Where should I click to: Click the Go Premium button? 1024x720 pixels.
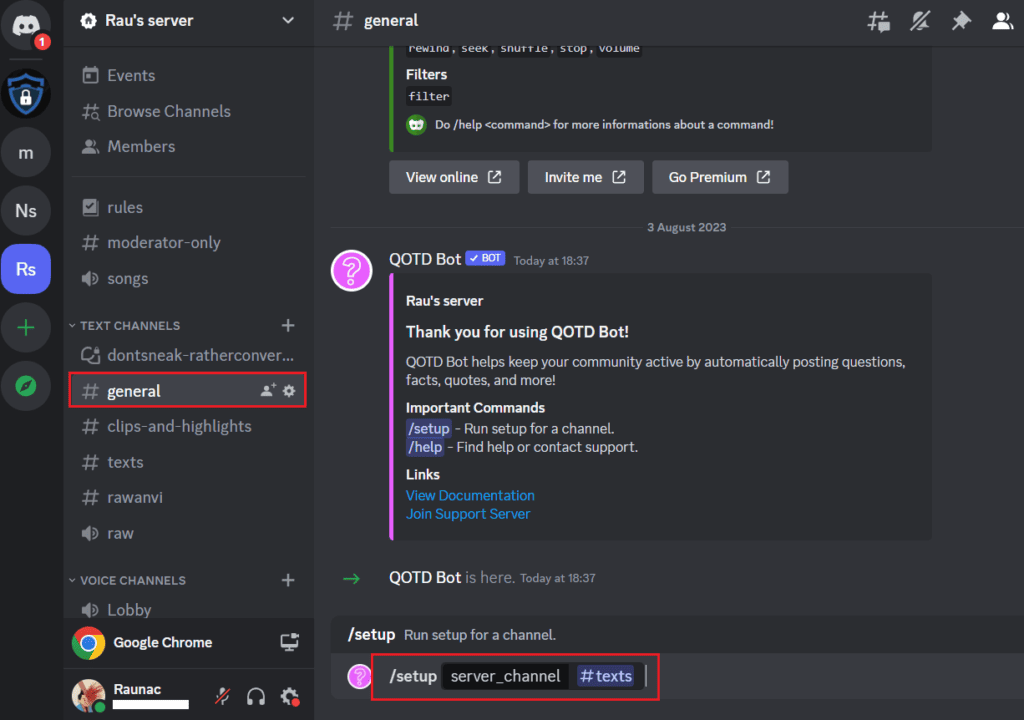click(720, 177)
